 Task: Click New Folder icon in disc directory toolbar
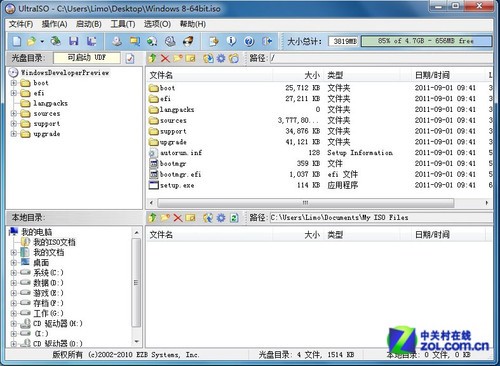[x=178, y=58]
